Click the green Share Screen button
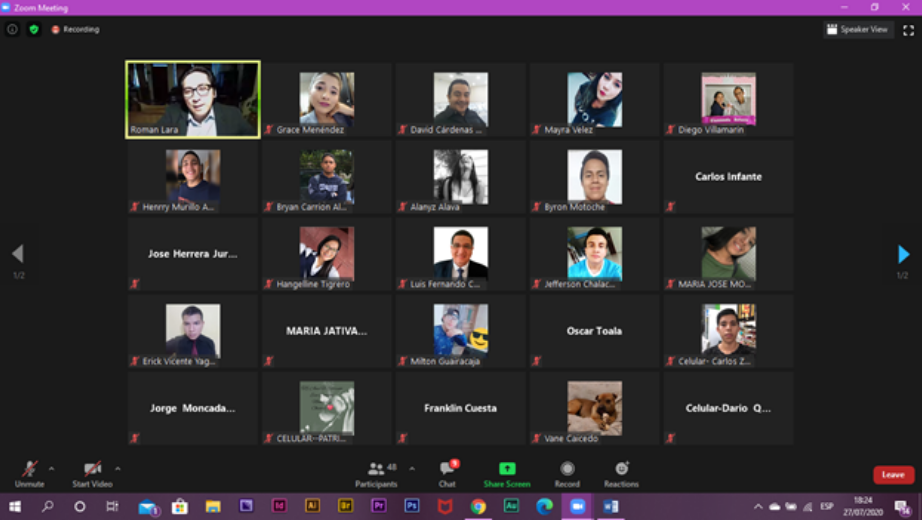This screenshot has height=520, width=922. (507, 474)
